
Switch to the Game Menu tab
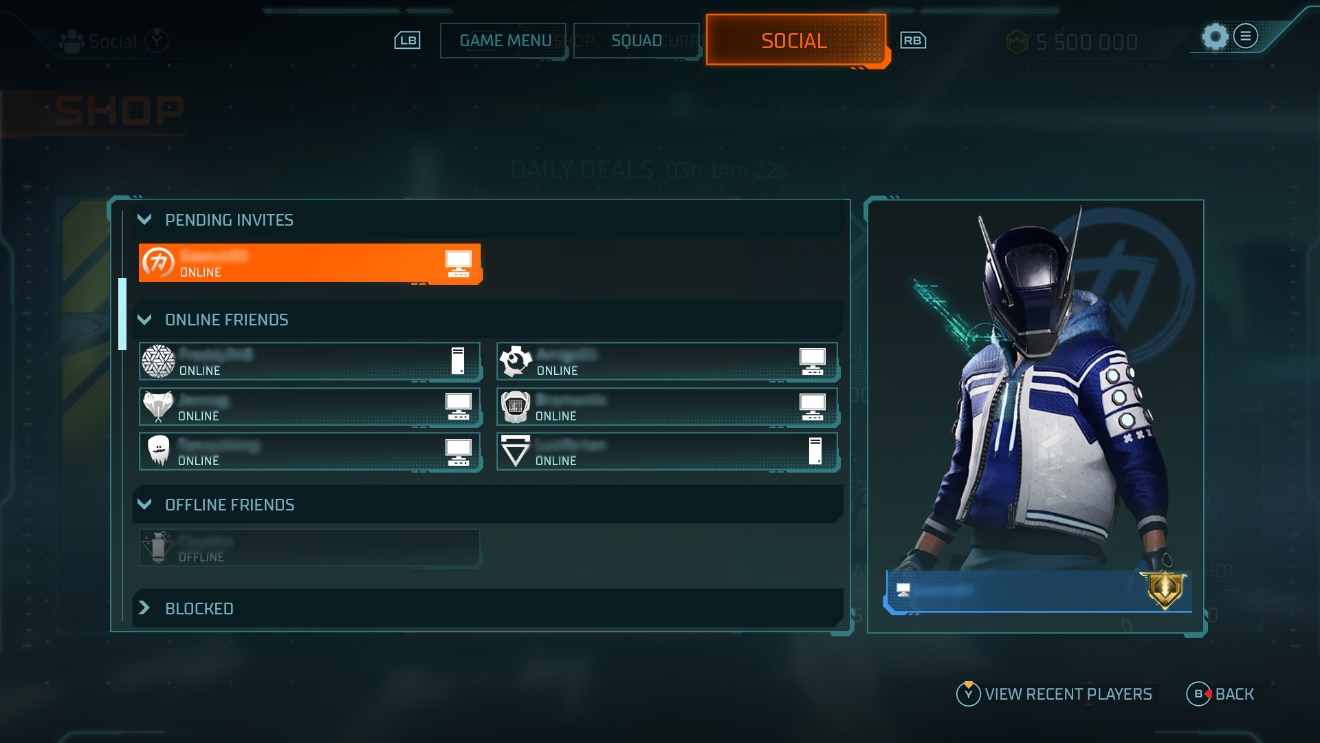pos(503,41)
